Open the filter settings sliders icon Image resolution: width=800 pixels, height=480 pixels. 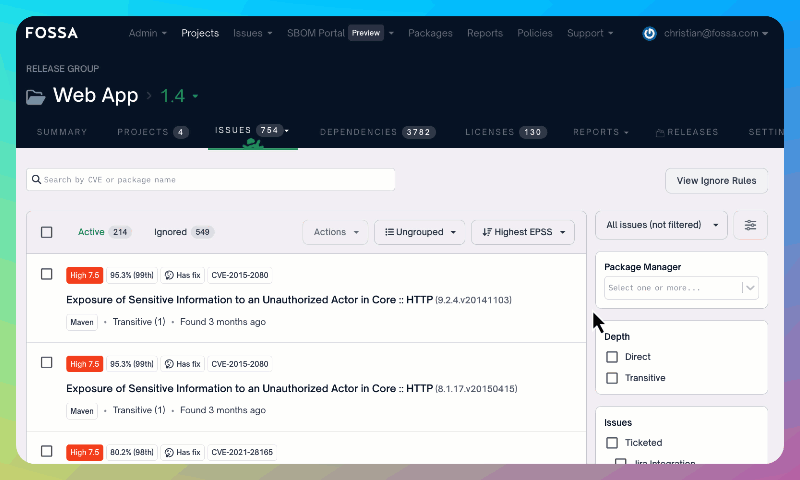(x=750, y=226)
